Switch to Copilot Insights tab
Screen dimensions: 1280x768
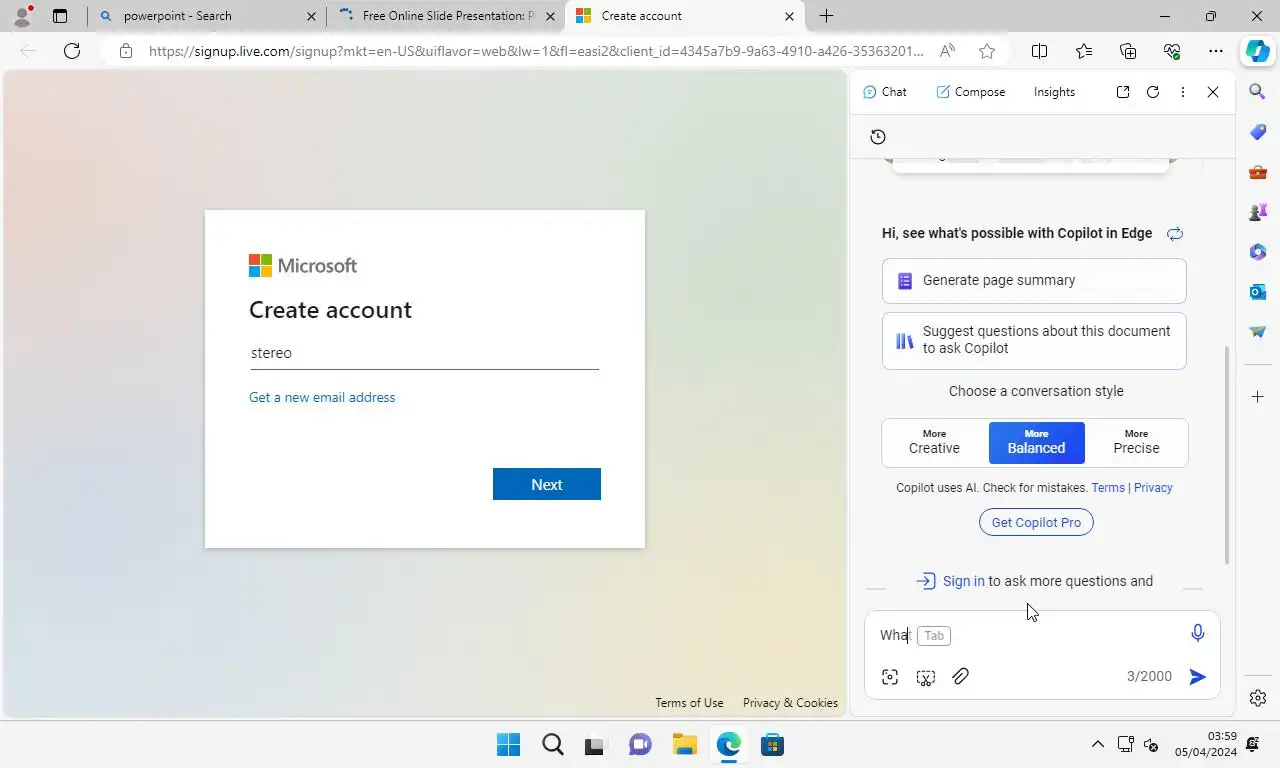(x=1054, y=92)
